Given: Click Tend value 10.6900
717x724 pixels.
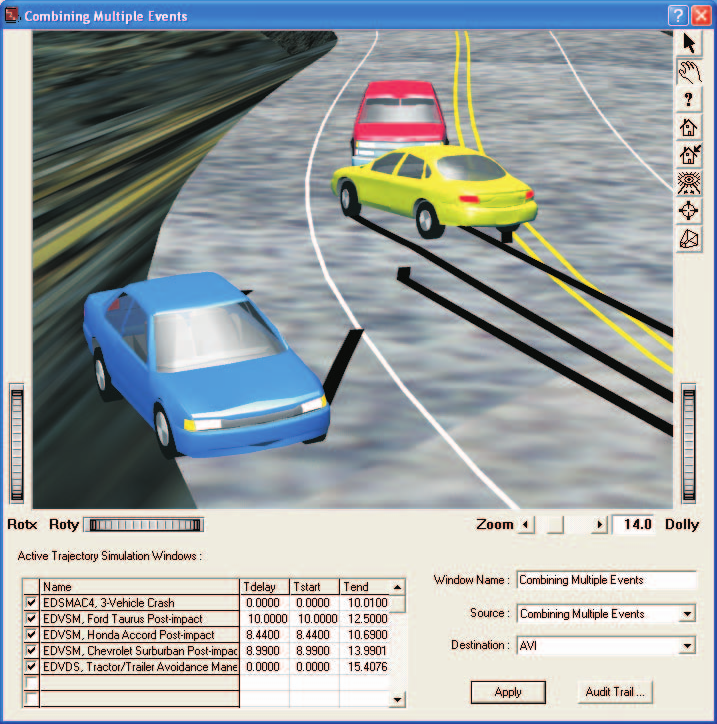Looking at the screenshot, I should tap(365, 635).
